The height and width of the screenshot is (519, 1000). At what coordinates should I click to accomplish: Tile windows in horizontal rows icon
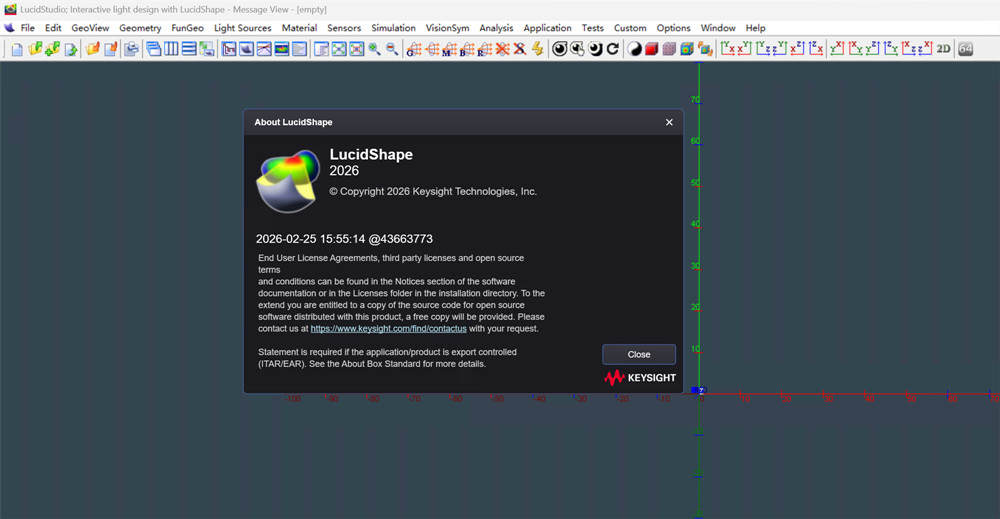point(189,48)
